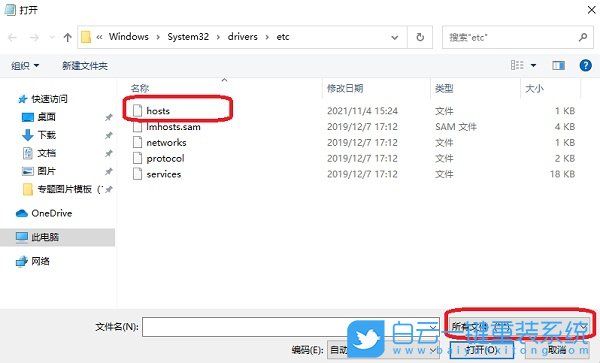This screenshot has width=600, height=363.
Task: Click the services file icon
Action: (137, 174)
